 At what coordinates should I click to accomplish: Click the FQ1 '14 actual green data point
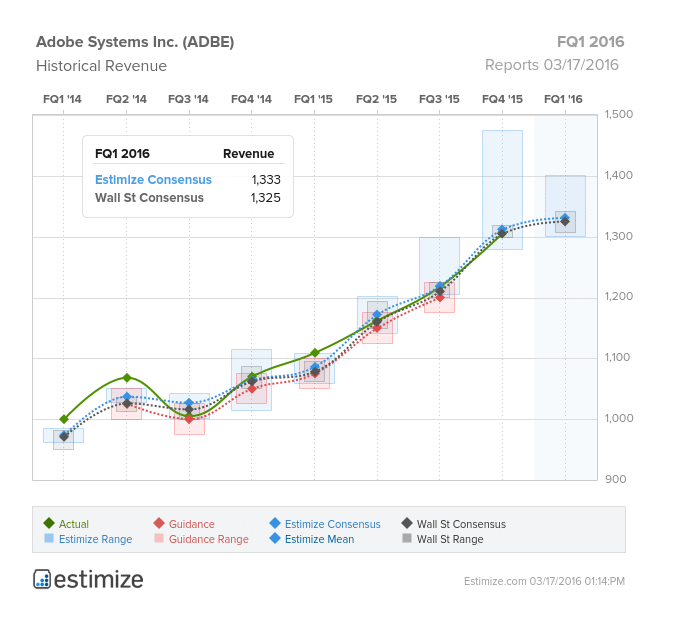click(64, 419)
